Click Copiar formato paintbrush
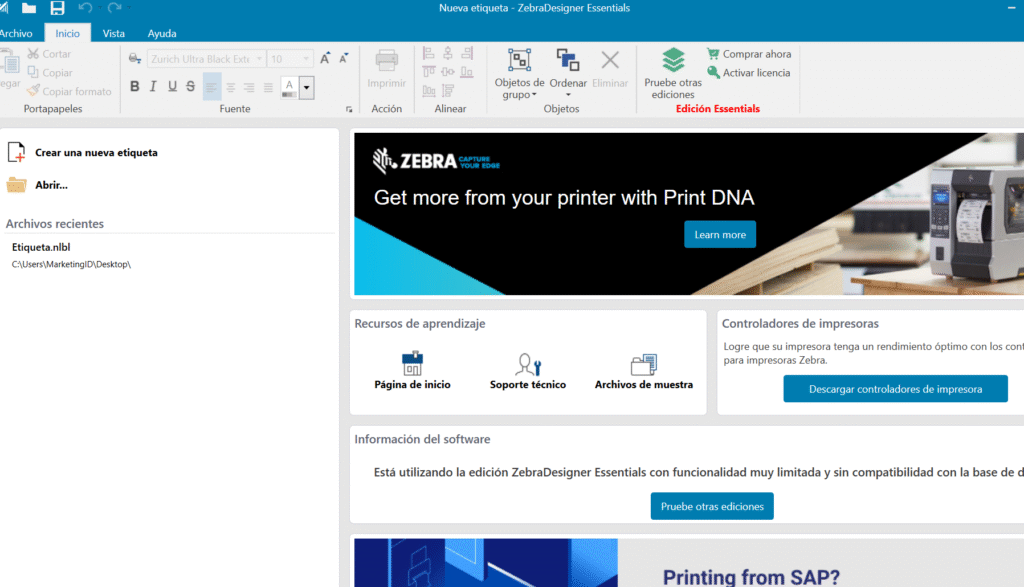The image size is (1024, 587). pyautogui.click(x=69, y=91)
